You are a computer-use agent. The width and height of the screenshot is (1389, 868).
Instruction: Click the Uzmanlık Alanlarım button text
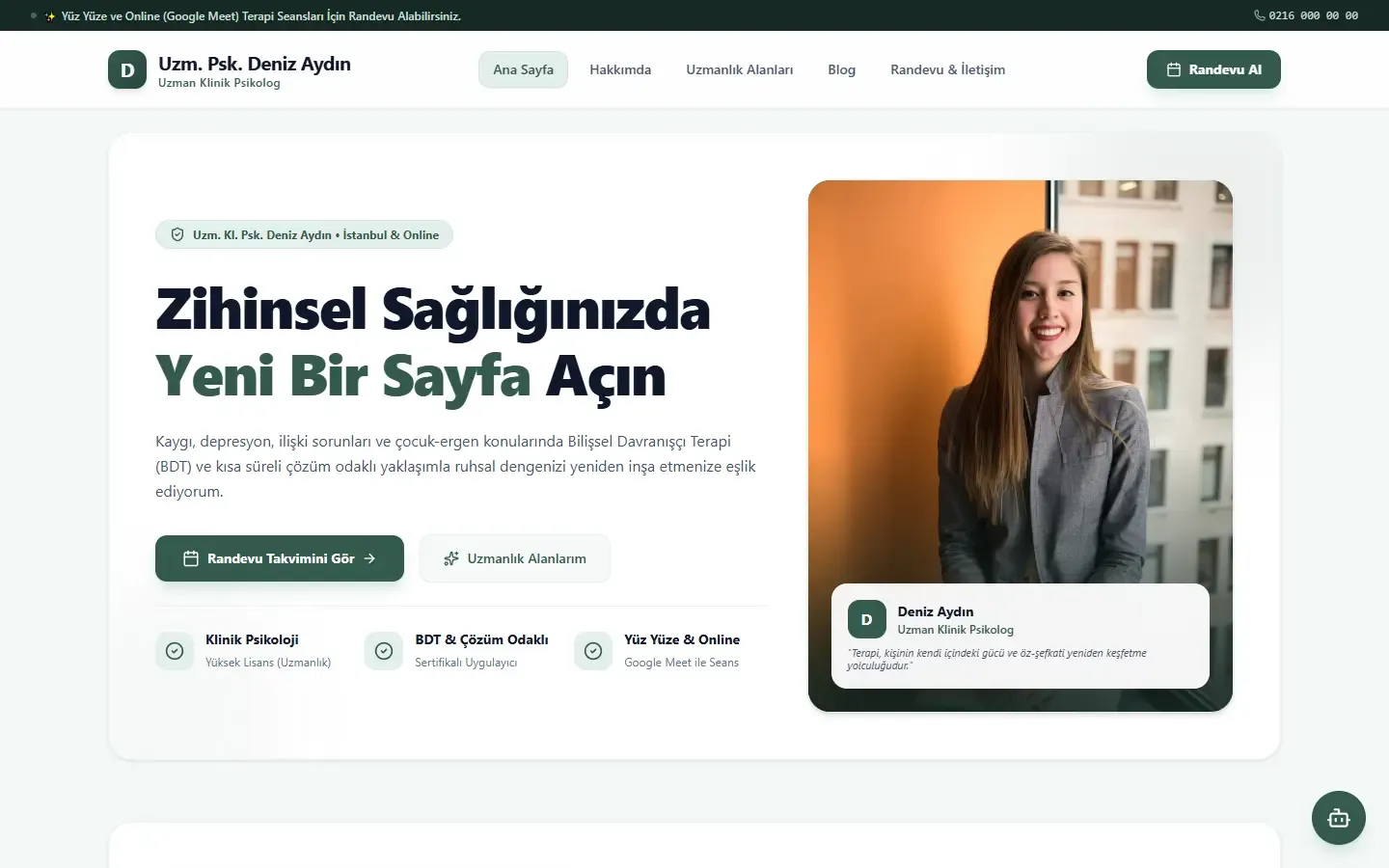(x=527, y=558)
